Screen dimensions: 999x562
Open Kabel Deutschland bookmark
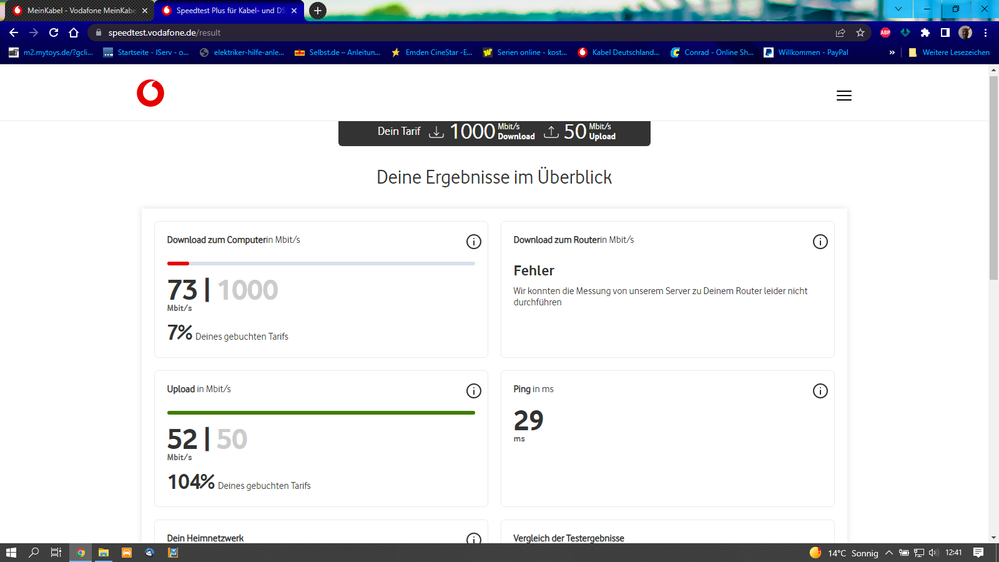coord(619,52)
